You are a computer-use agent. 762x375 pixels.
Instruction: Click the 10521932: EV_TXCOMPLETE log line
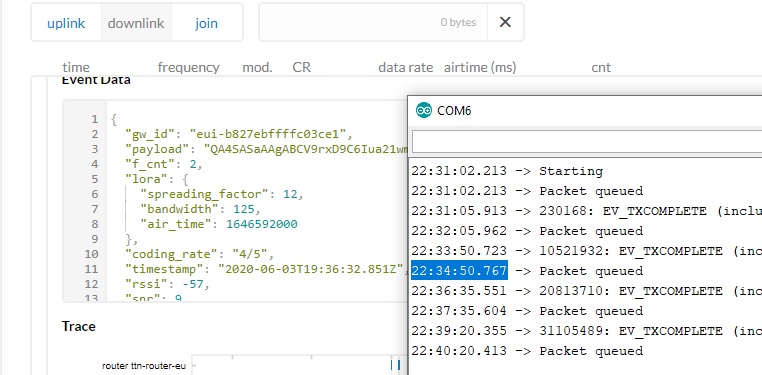pyautogui.click(x=587, y=251)
